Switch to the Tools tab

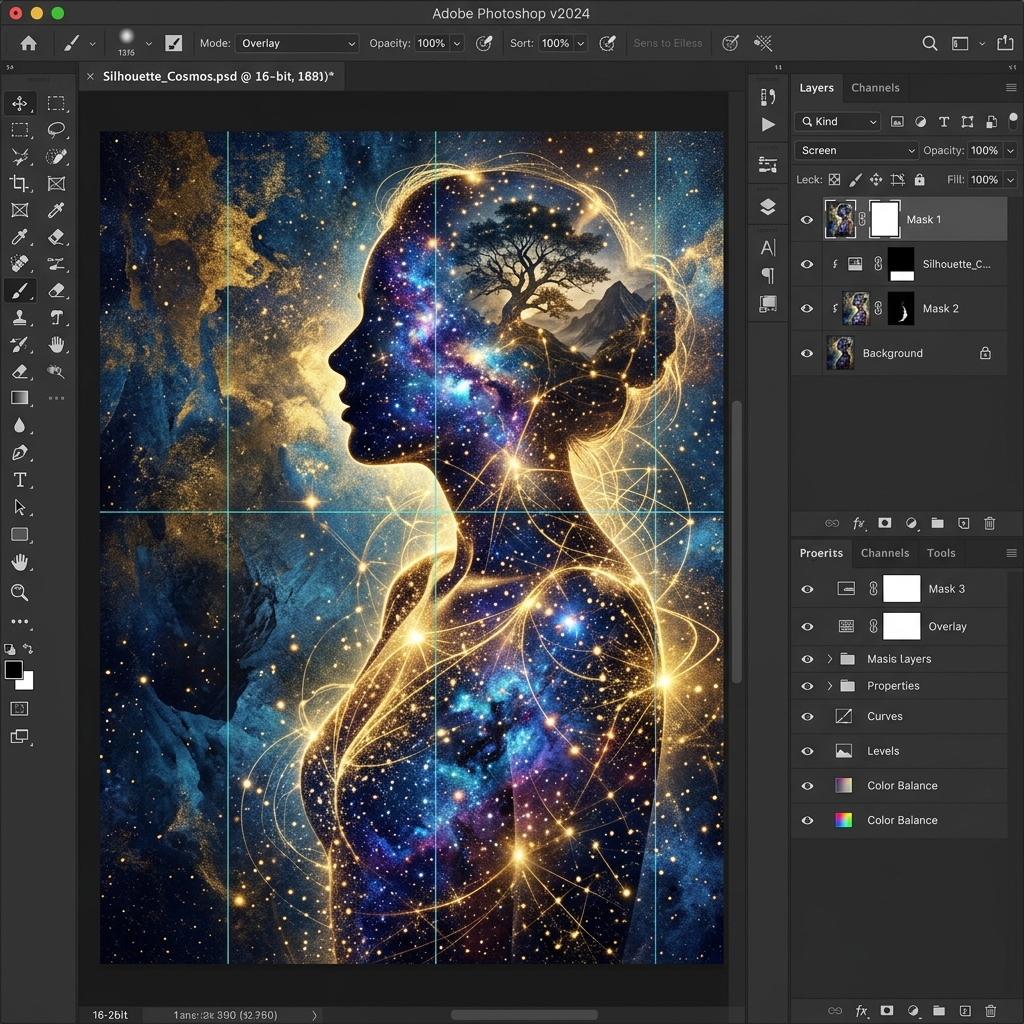[x=941, y=552]
